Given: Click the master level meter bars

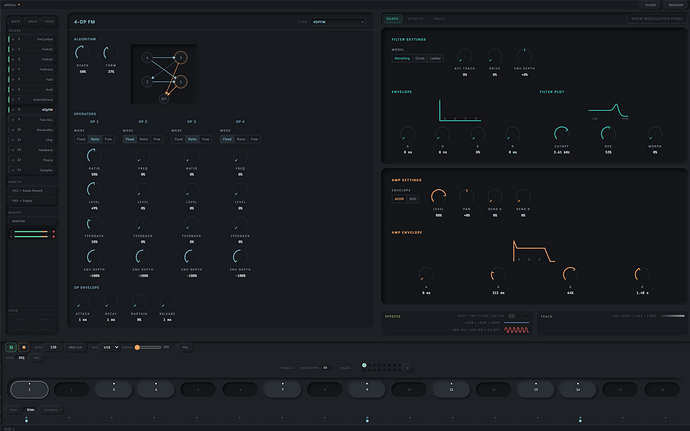Looking at the screenshot, I should pos(33,234).
